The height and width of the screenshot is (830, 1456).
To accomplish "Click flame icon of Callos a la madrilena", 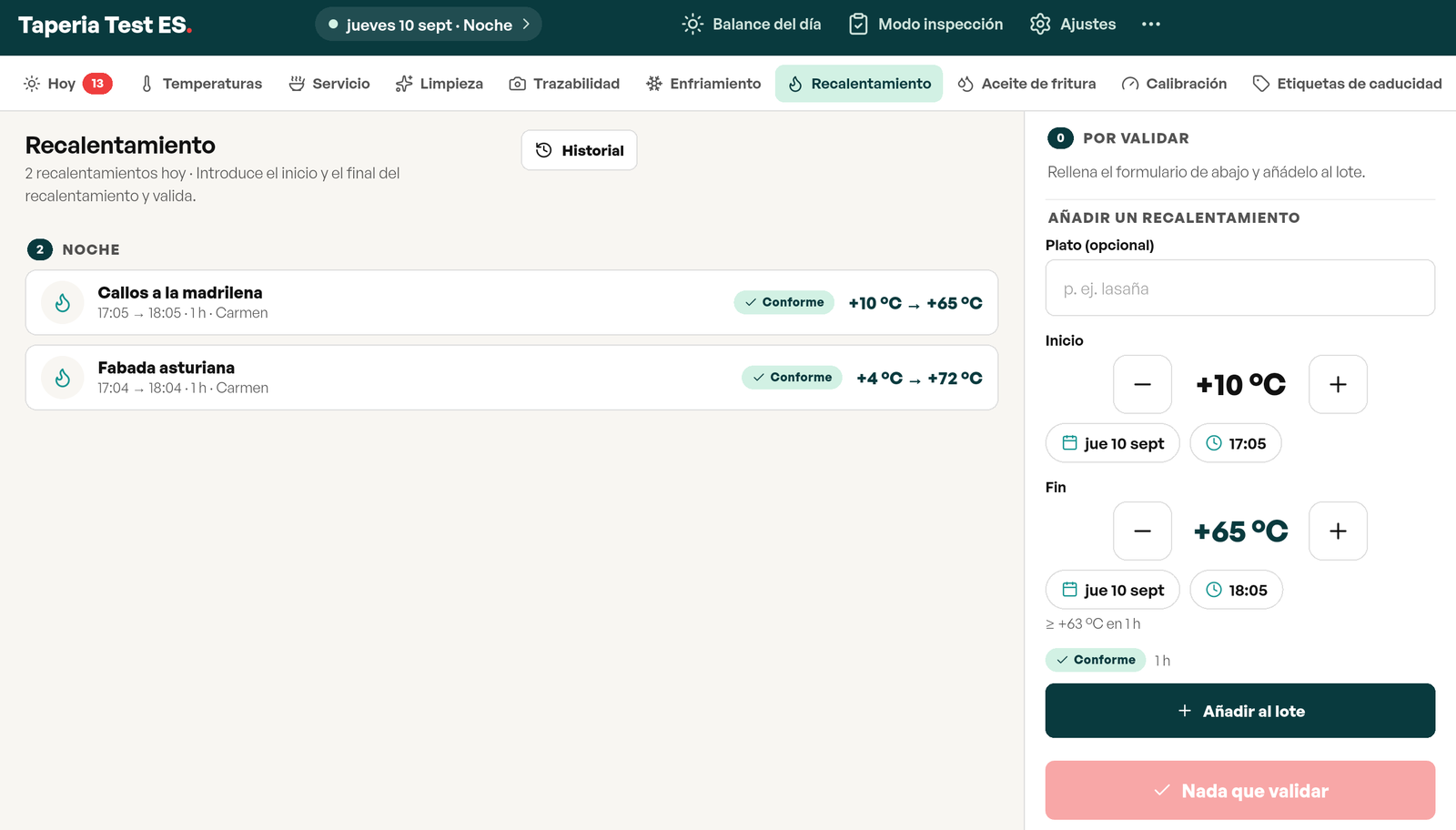I will [63, 303].
